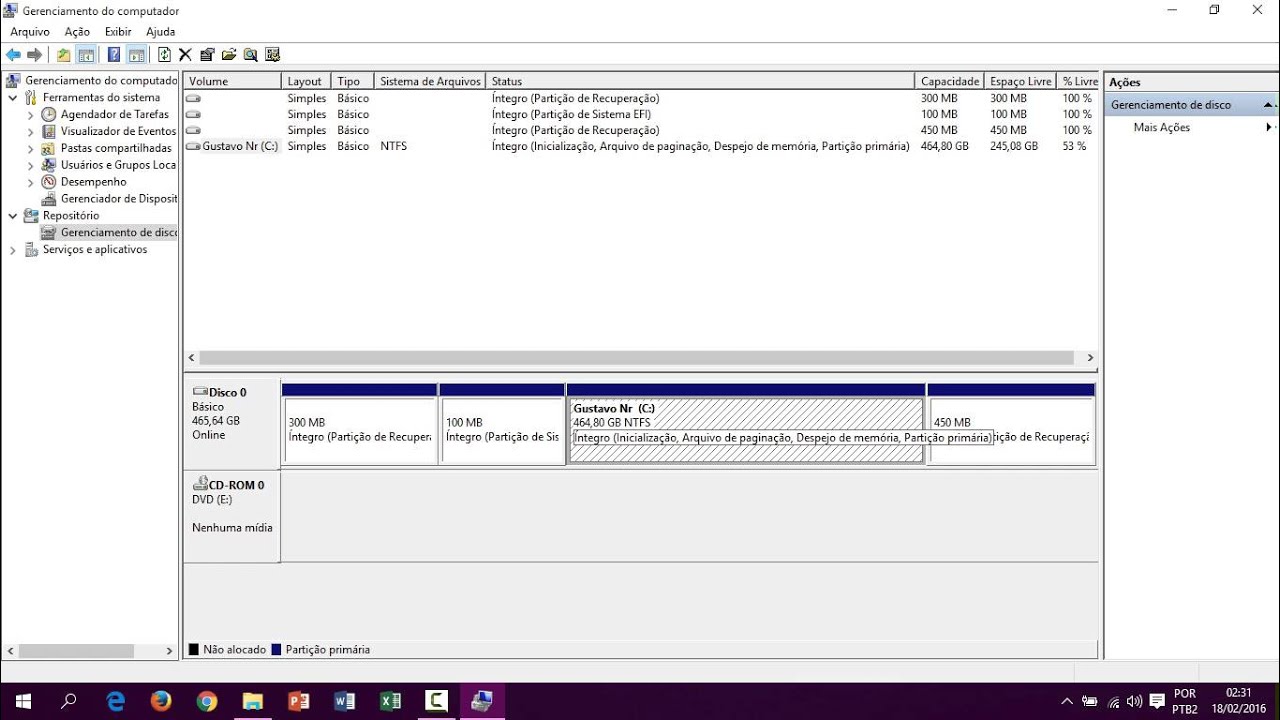Open File Explorer from taskbar
Image resolution: width=1280 pixels, height=720 pixels.
tap(252, 701)
